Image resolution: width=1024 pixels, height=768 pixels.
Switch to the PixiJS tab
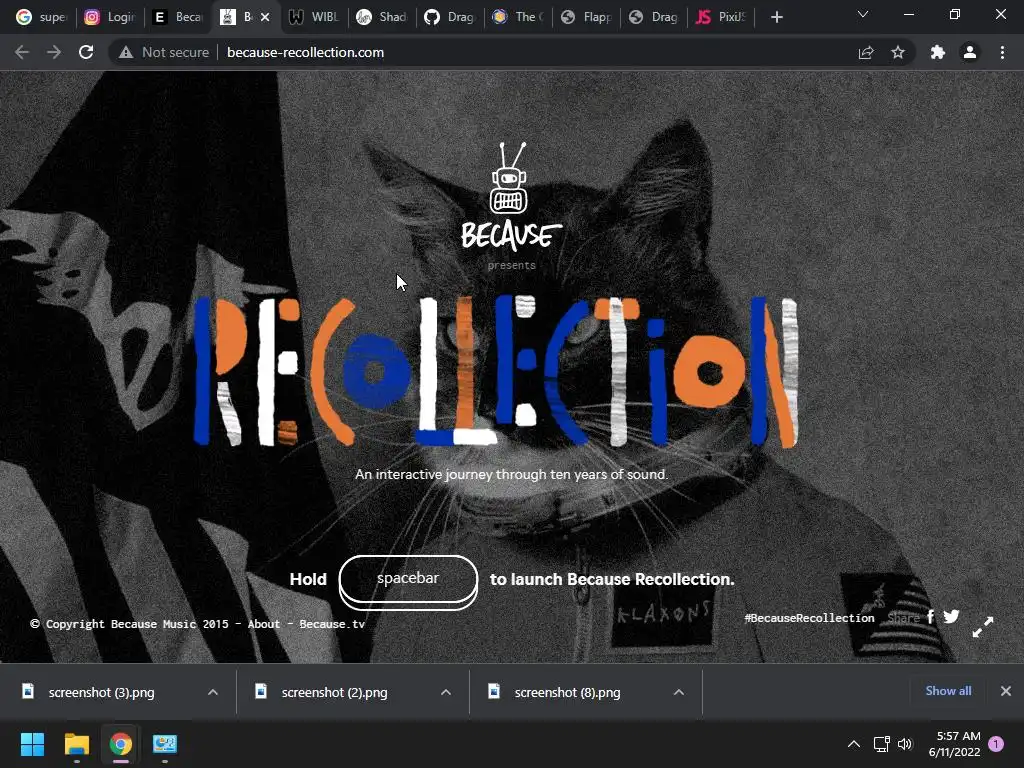pos(721,17)
